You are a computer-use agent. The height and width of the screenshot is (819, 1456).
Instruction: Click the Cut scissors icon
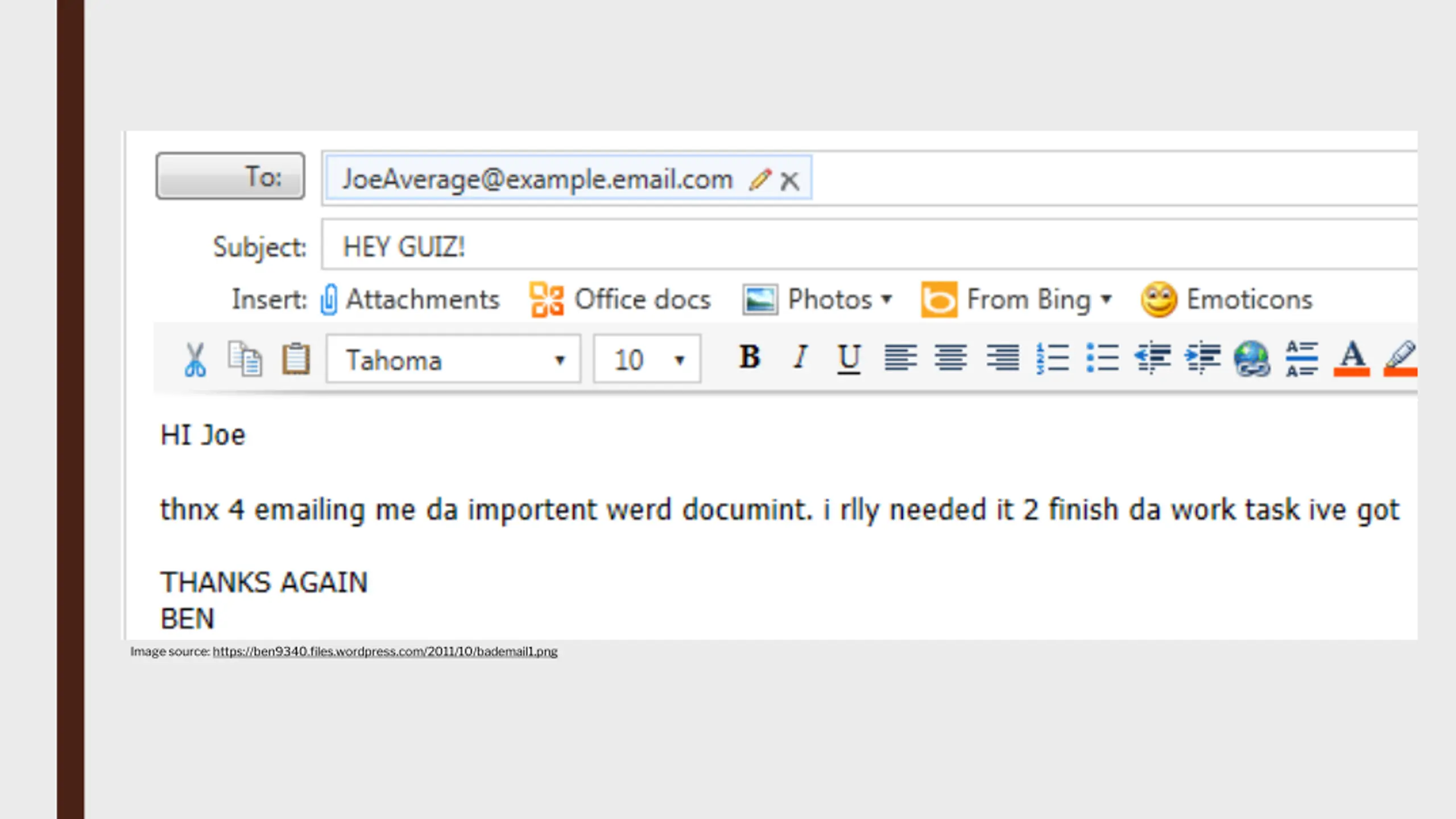click(195, 359)
